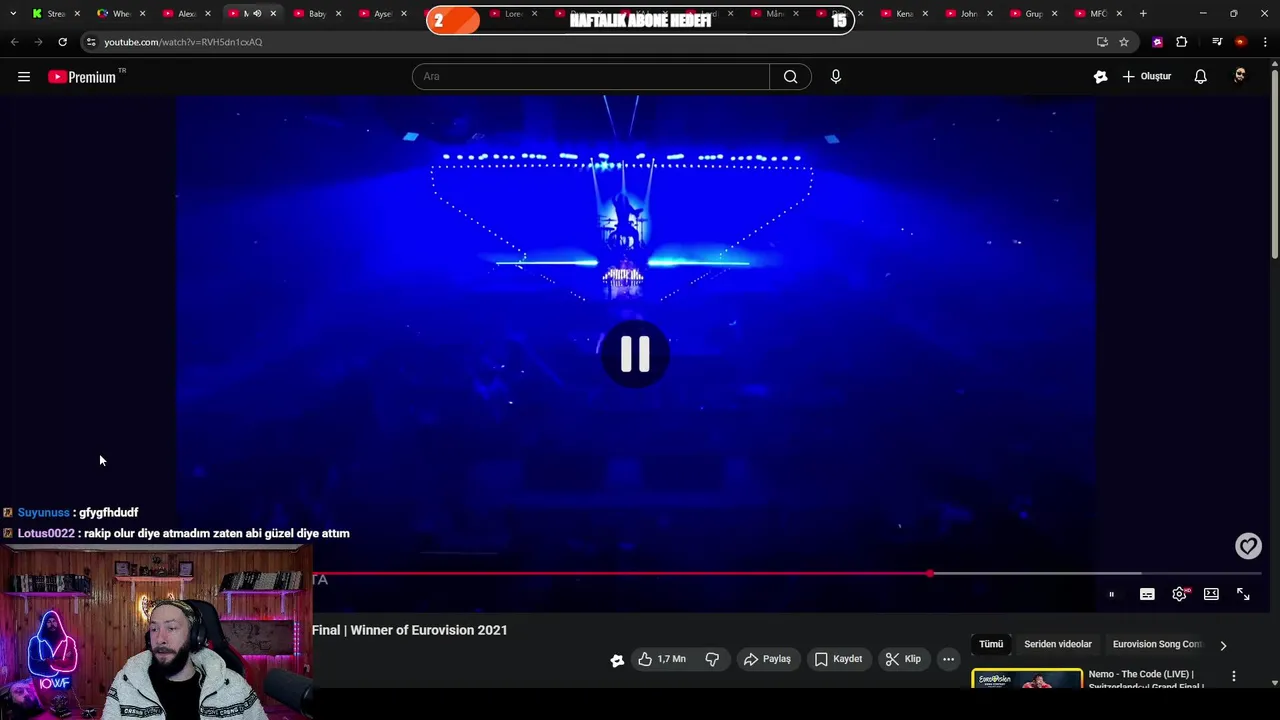Click the red progress bar scrubber dot

coord(930,574)
